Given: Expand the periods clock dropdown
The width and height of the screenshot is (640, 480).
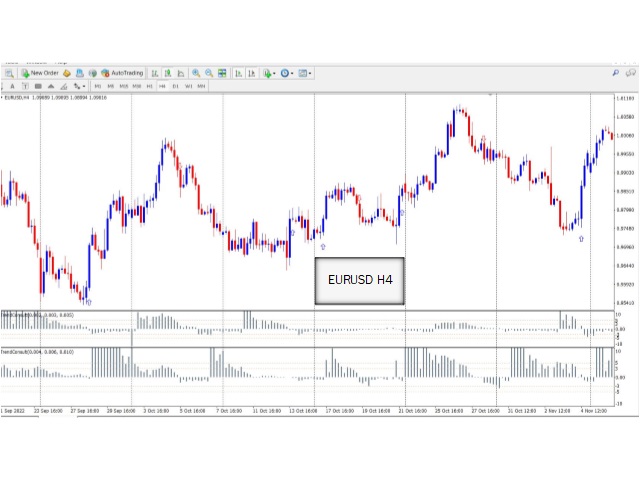Looking at the screenshot, I should [287, 73].
